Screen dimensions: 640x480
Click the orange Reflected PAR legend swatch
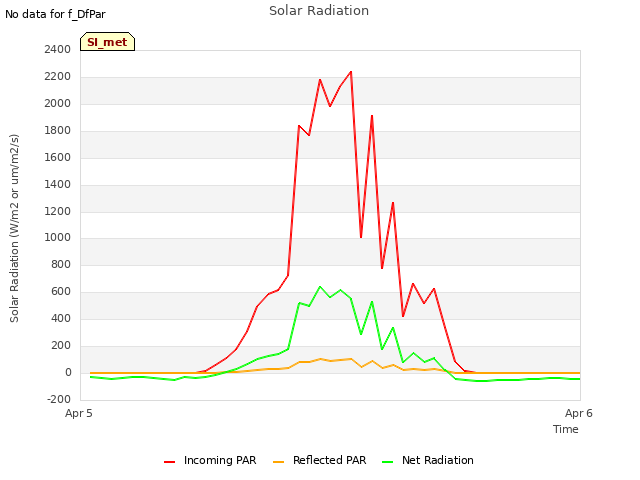(278, 462)
